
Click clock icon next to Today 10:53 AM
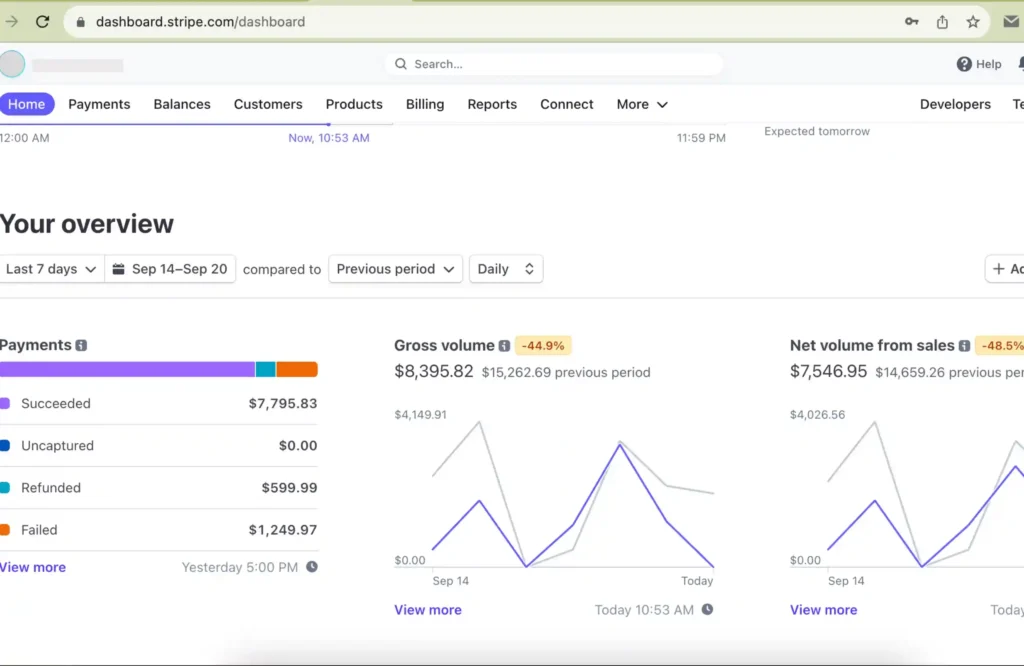pyautogui.click(x=707, y=609)
